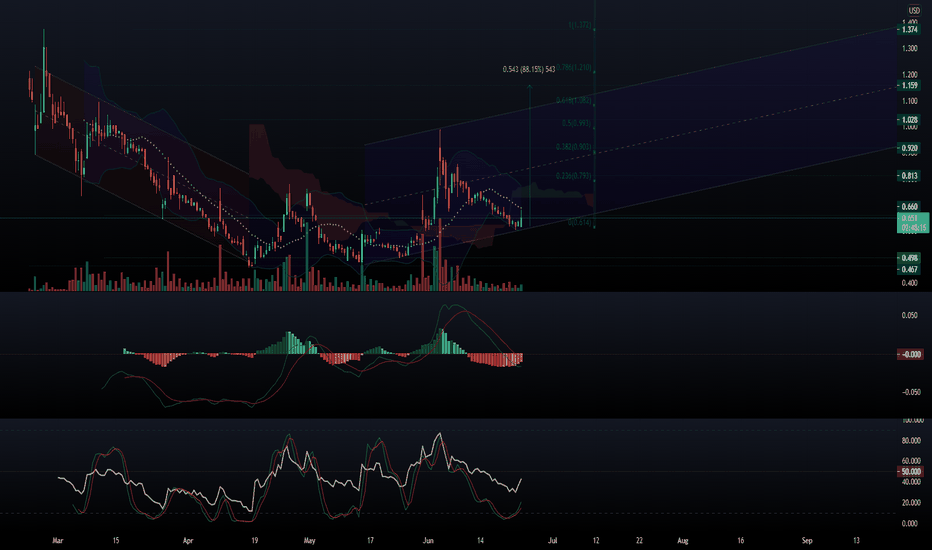This screenshot has width=932, height=550.
Task: Click the 60.000 oscillator scale value
Action: [911, 461]
